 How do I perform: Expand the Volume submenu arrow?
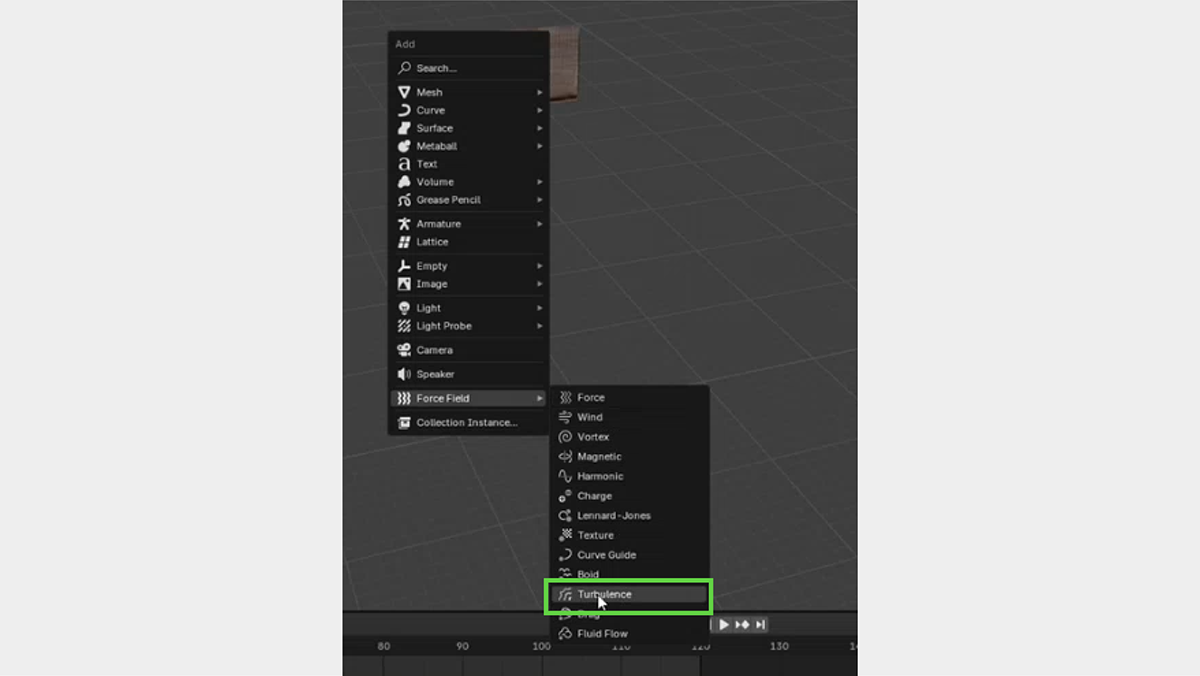(540, 182)
